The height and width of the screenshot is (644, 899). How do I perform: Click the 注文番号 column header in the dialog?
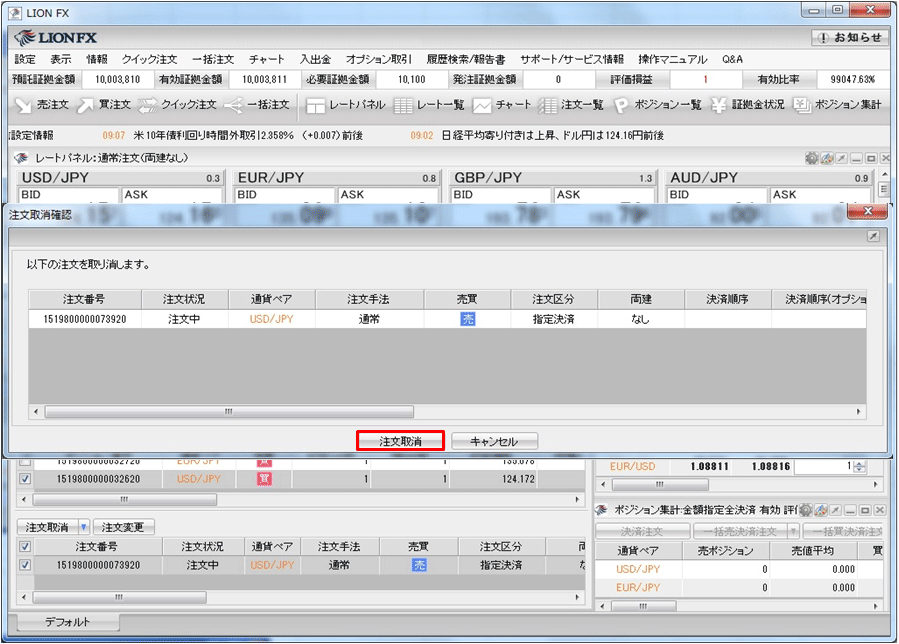tap(85, 299)
